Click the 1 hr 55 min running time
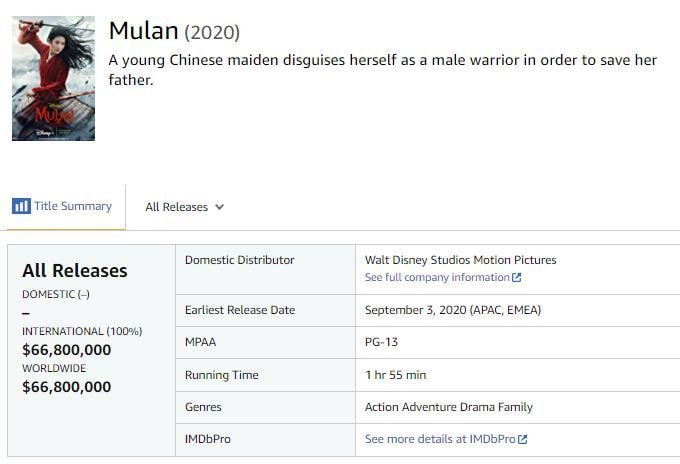 pos(395,375)
